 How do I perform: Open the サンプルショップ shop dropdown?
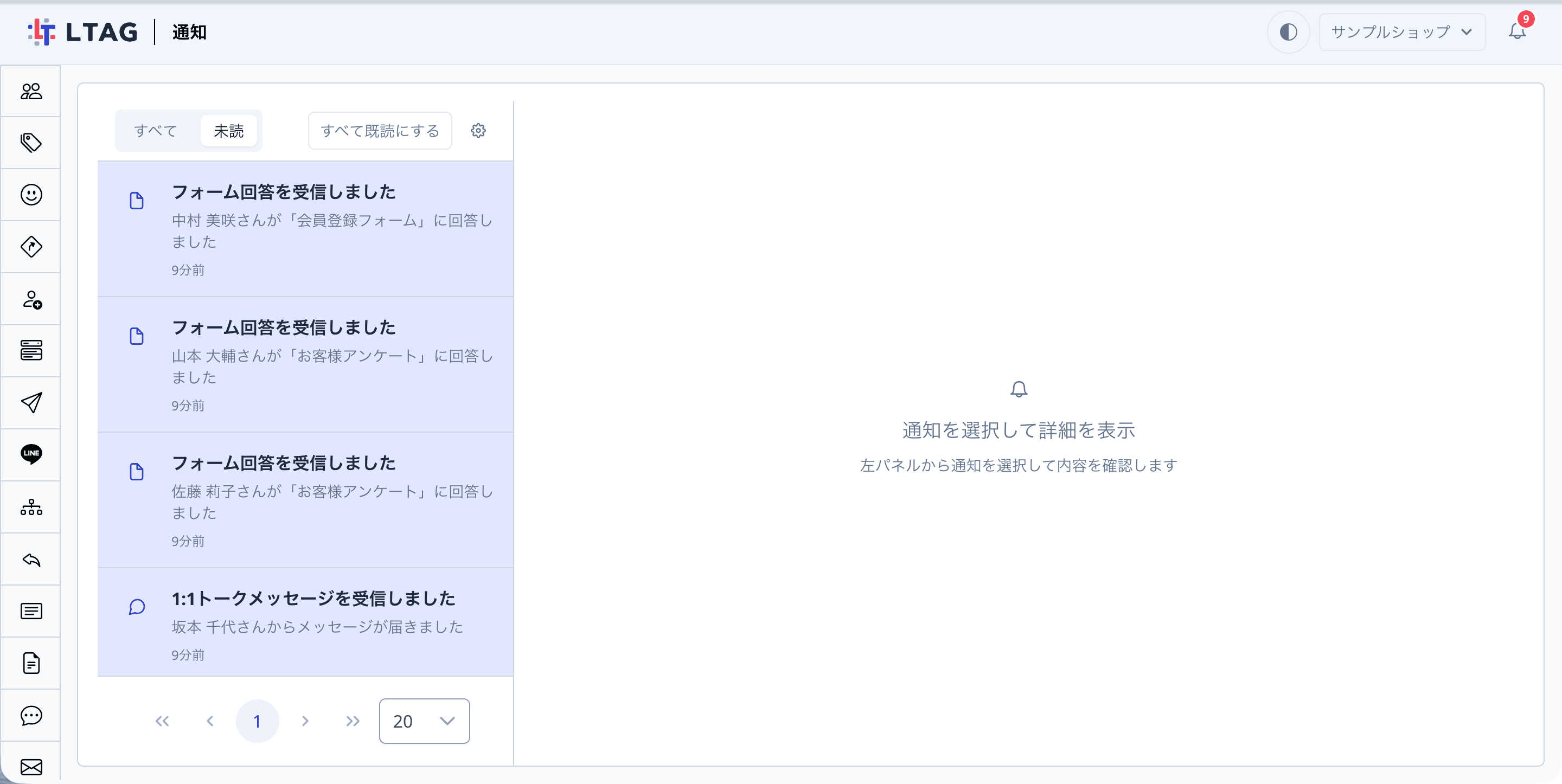pos(1401,31)
